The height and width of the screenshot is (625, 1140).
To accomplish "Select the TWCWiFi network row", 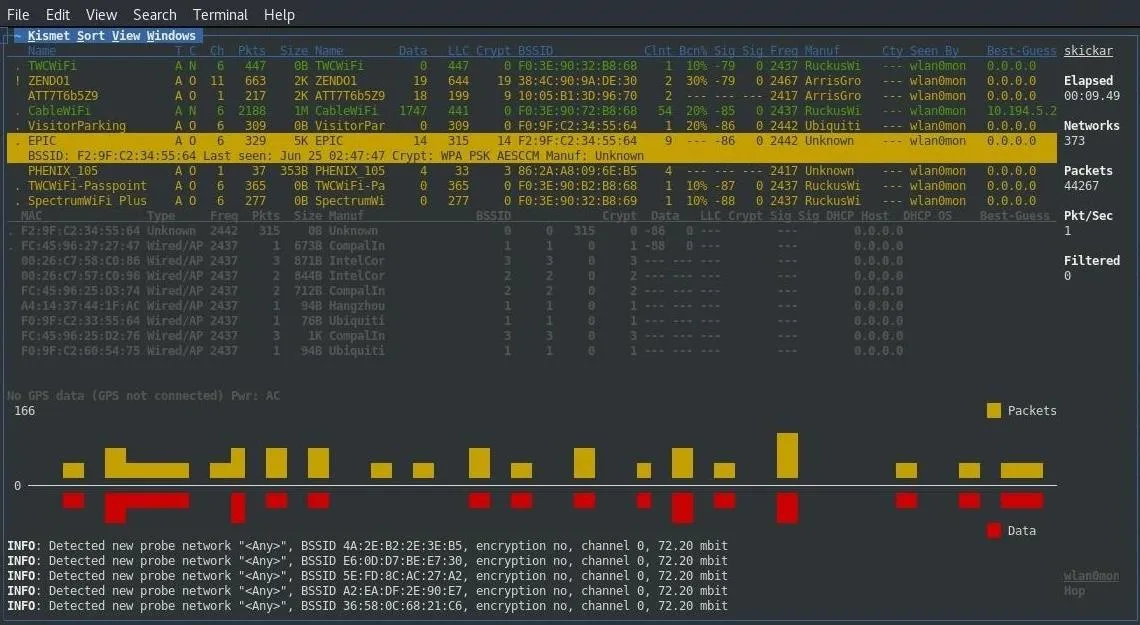I will [x=531, y=65].
